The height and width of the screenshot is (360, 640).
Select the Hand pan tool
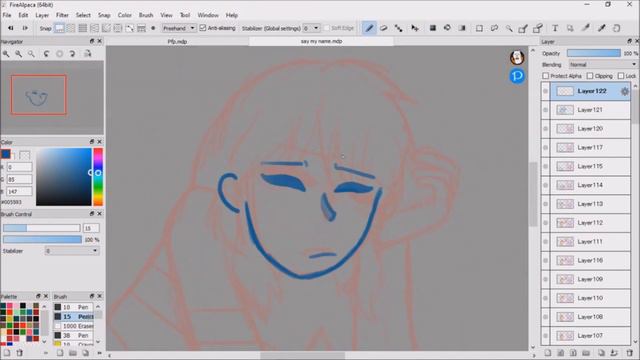coord(616,28)
